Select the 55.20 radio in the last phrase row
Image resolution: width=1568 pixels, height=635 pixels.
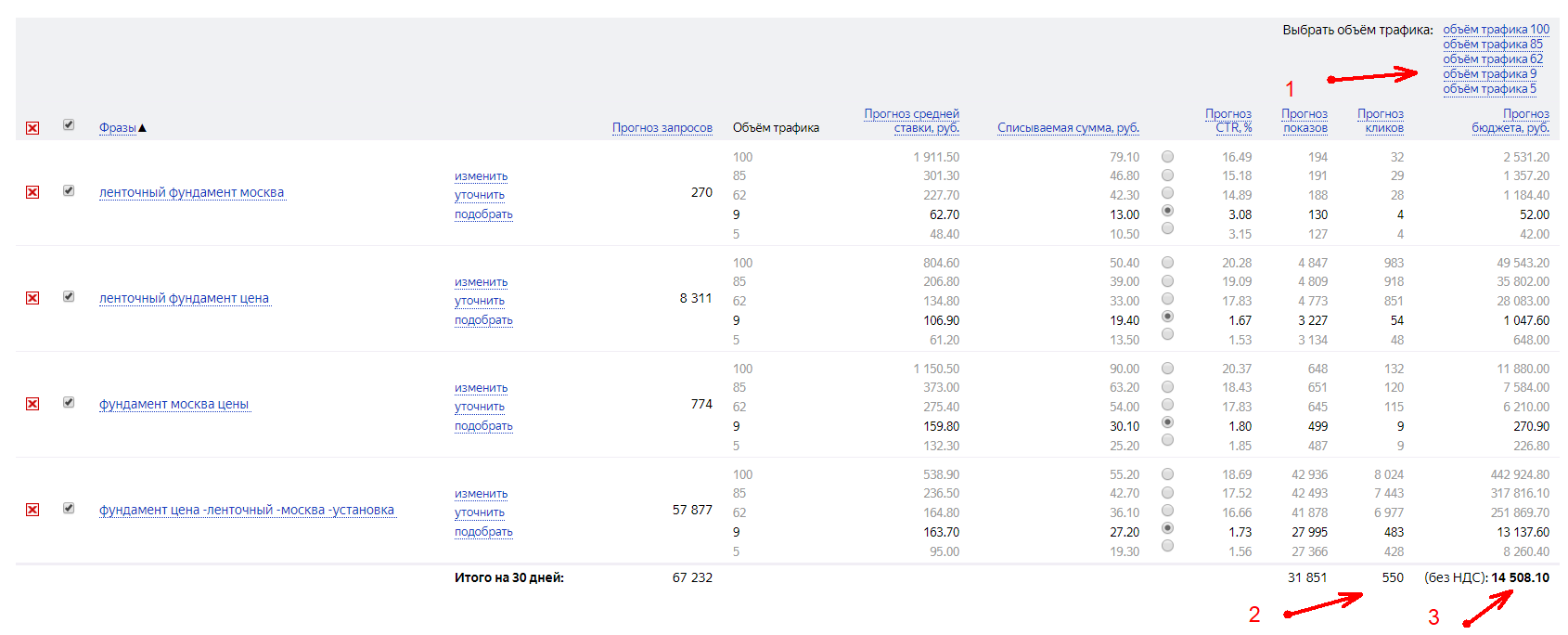click(x=1167, y=474)
